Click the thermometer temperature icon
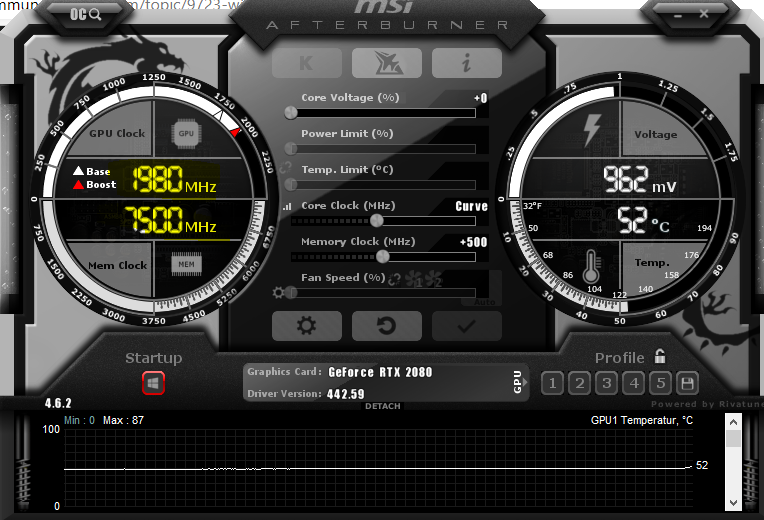Image resolution: width=764 pixels, height=520 pixels. tap(591, 266)
